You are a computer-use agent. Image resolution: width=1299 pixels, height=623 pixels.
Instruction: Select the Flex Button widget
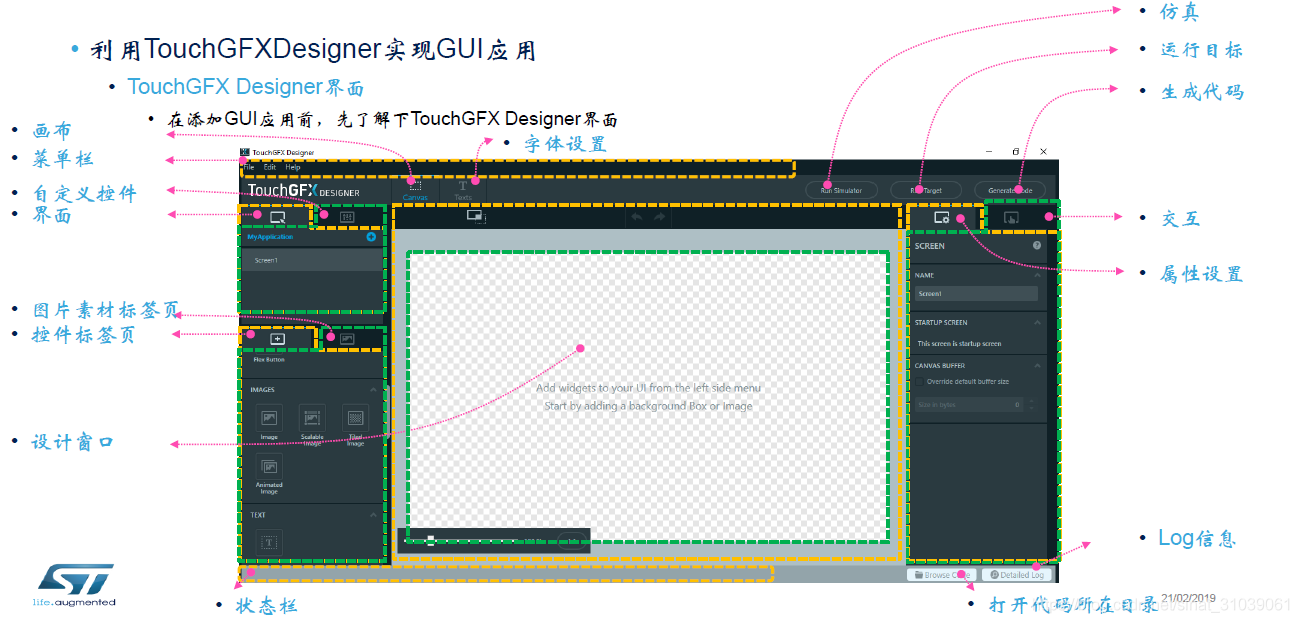[268, 359]
